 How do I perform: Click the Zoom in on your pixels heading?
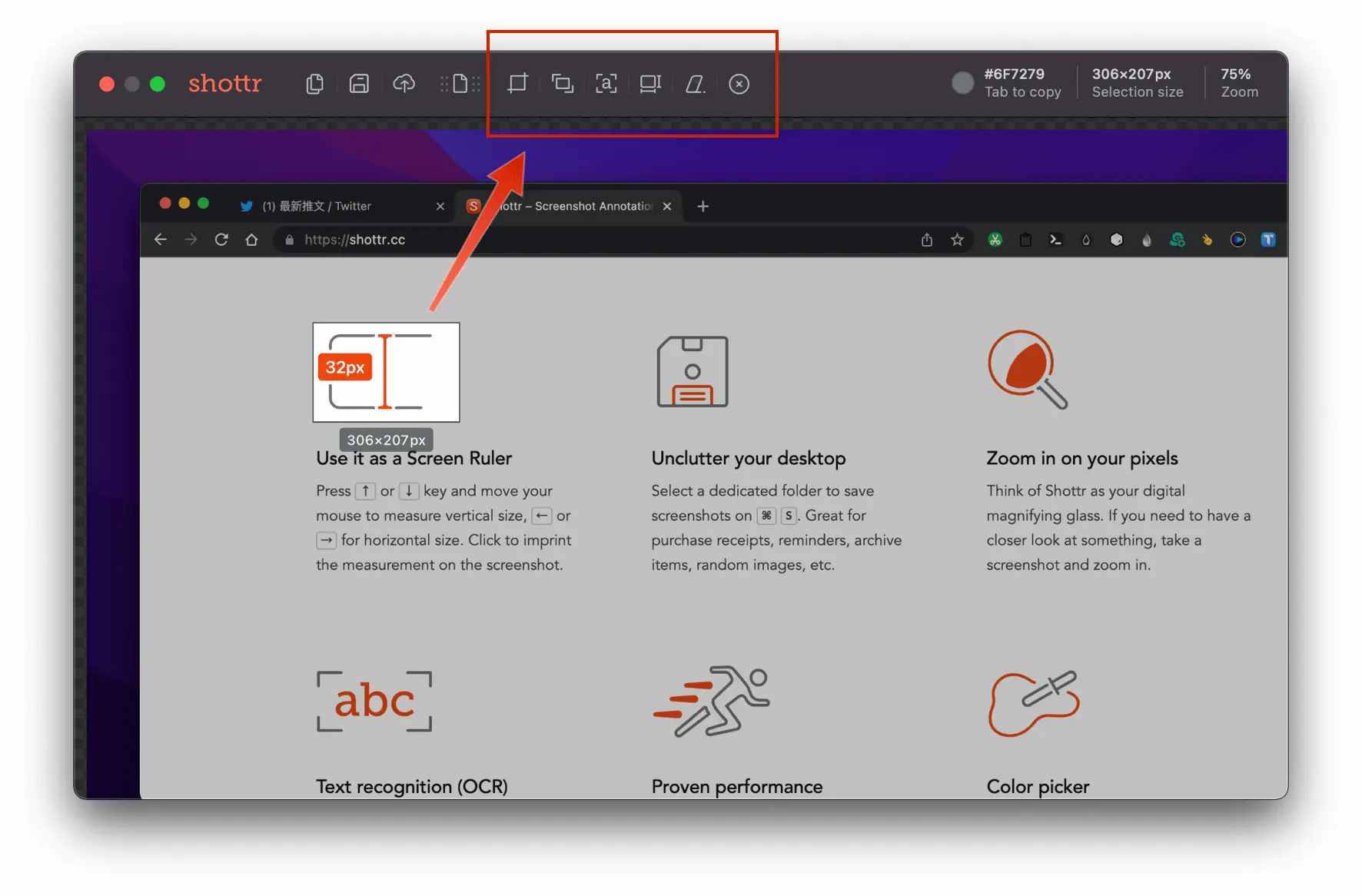click(x=1082, y=459)
